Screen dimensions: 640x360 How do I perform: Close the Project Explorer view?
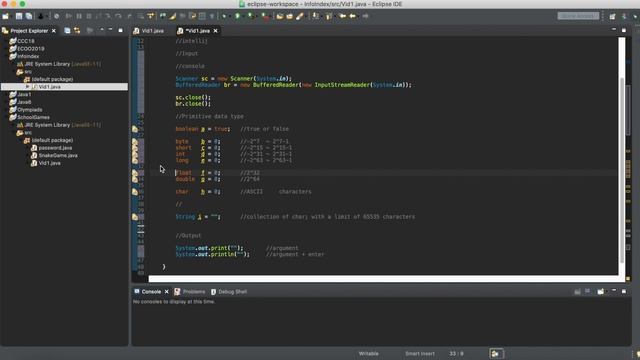pyautogui.click(x=54, y=31)
